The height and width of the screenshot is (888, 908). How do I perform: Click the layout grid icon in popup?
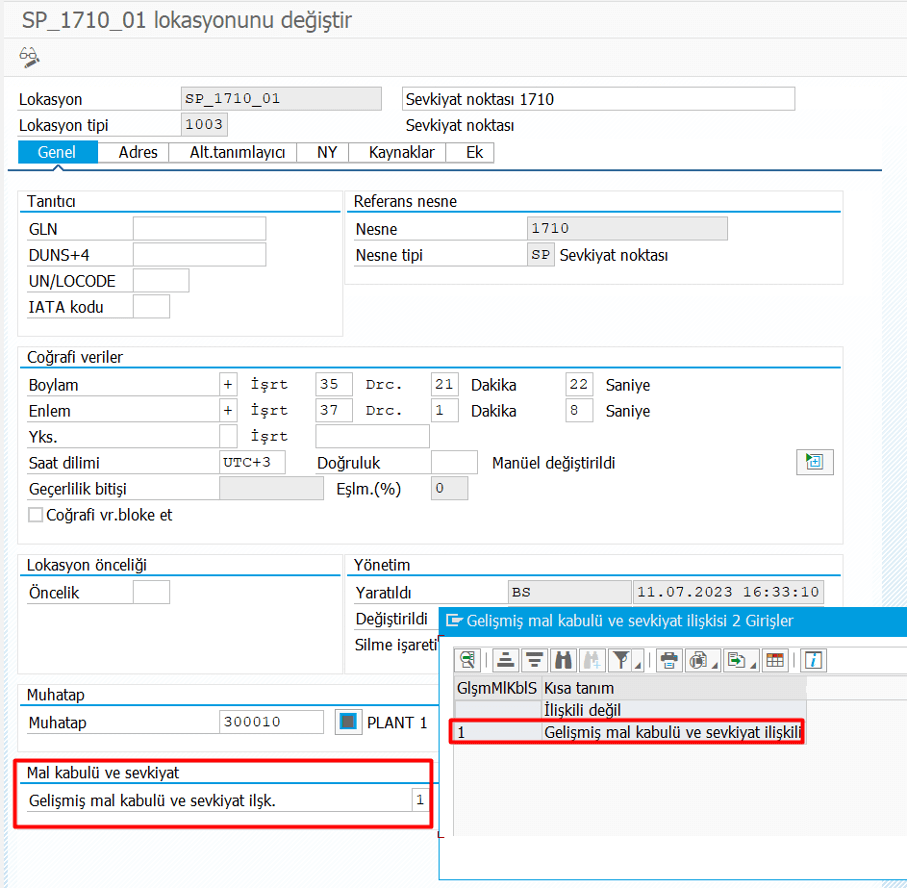[x=775, y=660]
